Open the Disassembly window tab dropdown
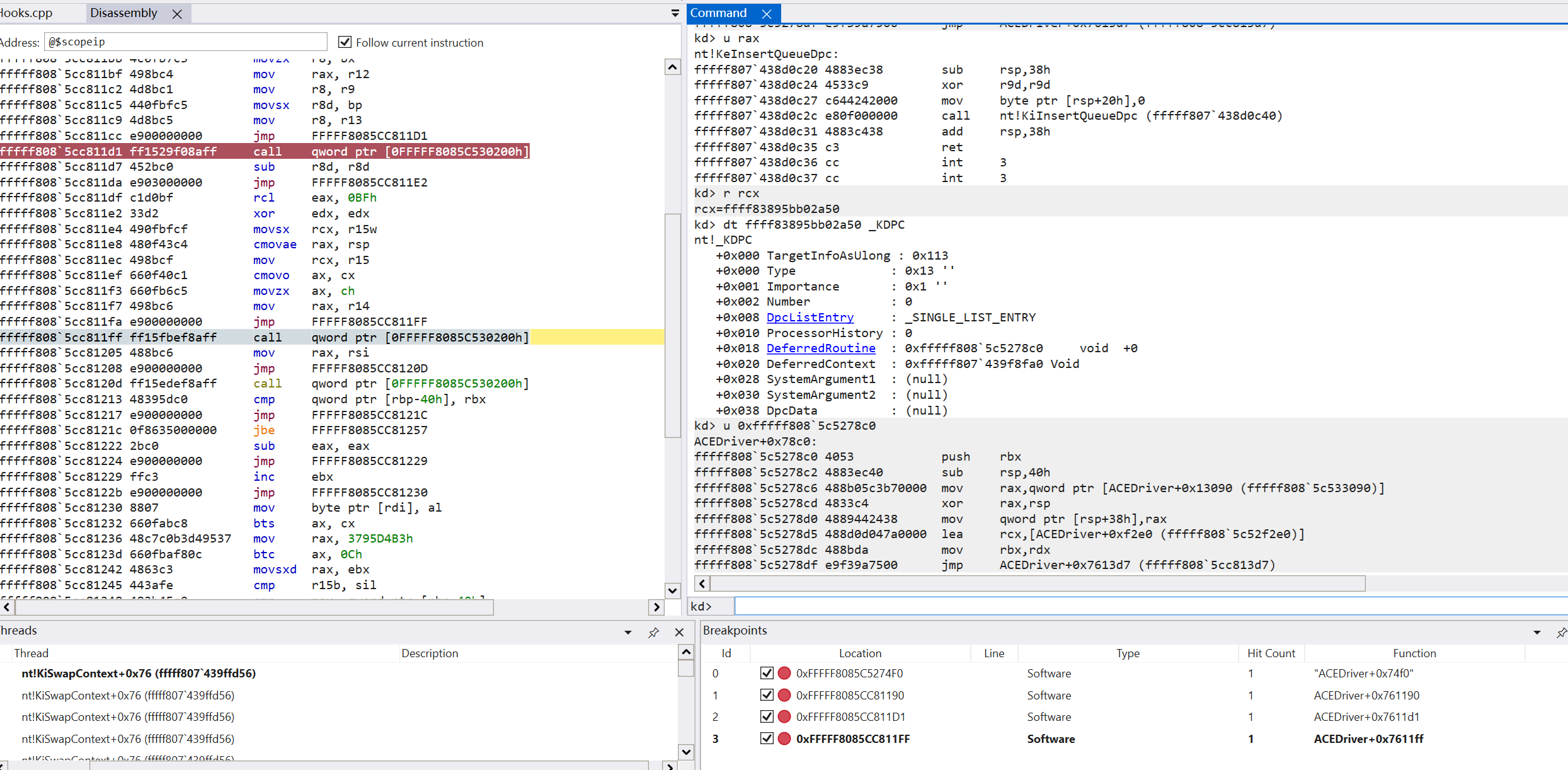The width and height of the screenshot is (1568, 770). coord(675,13)
